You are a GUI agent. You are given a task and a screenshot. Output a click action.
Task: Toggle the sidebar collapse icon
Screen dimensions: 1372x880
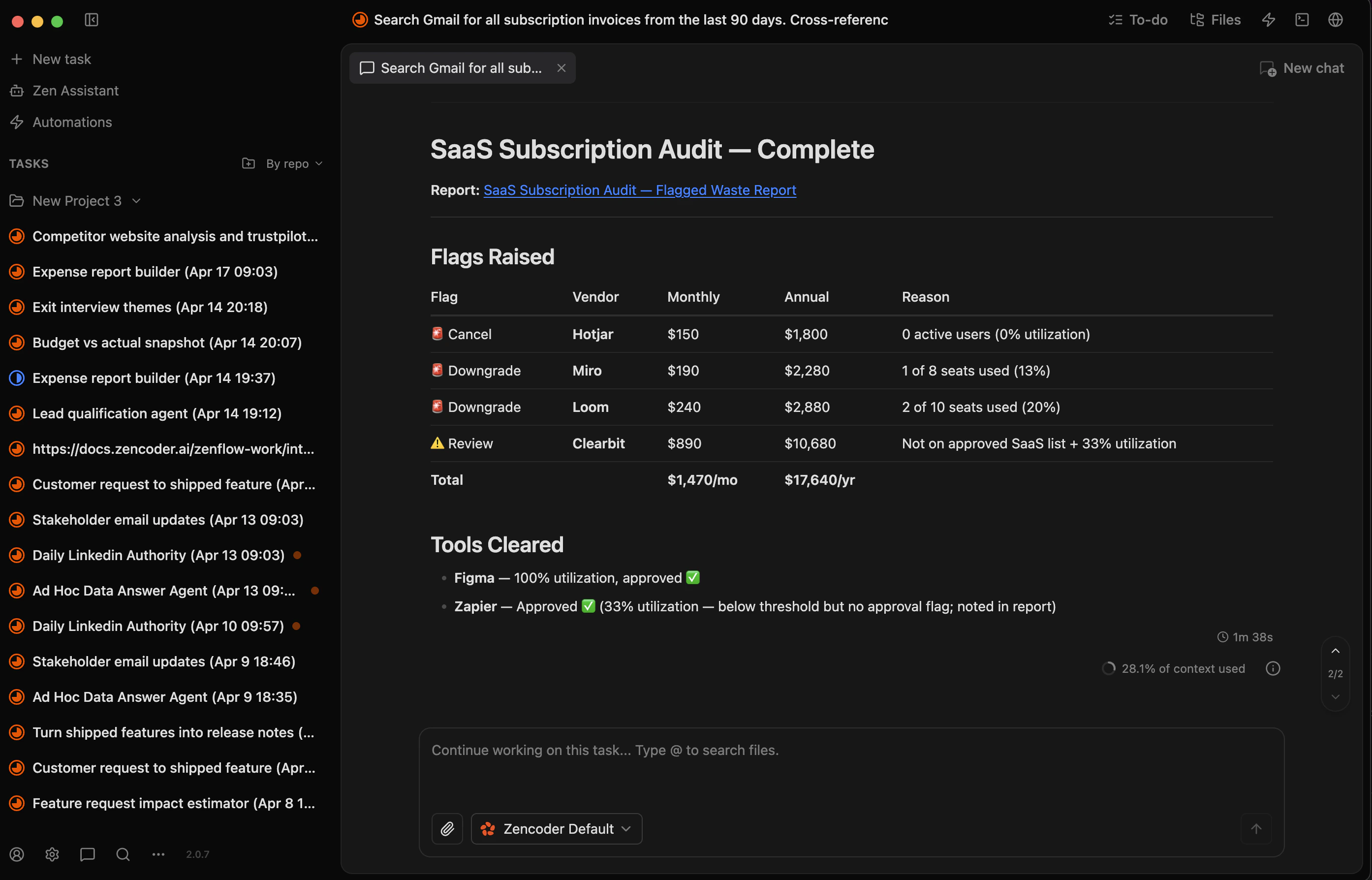92,20
